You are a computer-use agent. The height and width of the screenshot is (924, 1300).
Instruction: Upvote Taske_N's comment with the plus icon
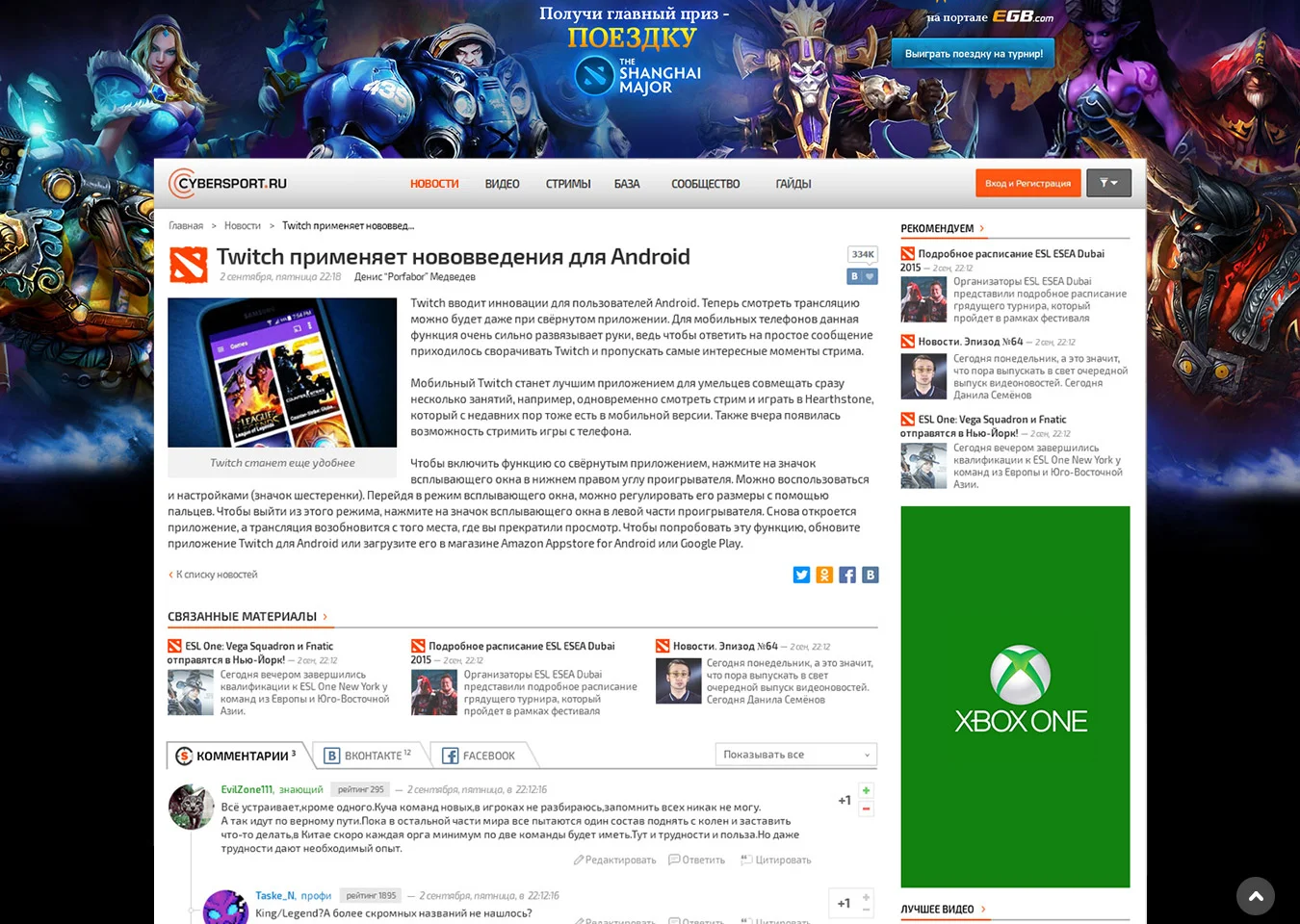(x=866, y=897)
